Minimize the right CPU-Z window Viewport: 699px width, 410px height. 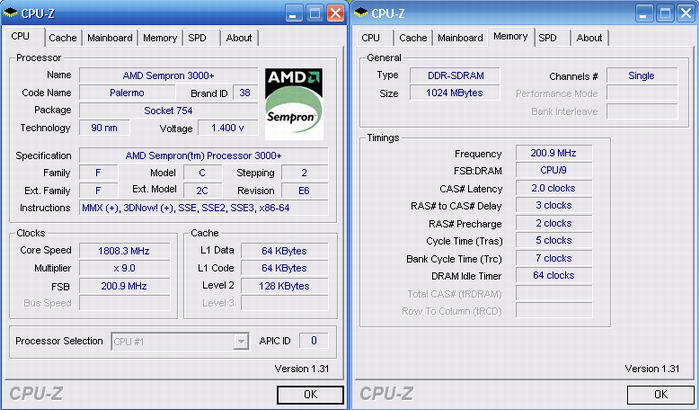[643, 13]
